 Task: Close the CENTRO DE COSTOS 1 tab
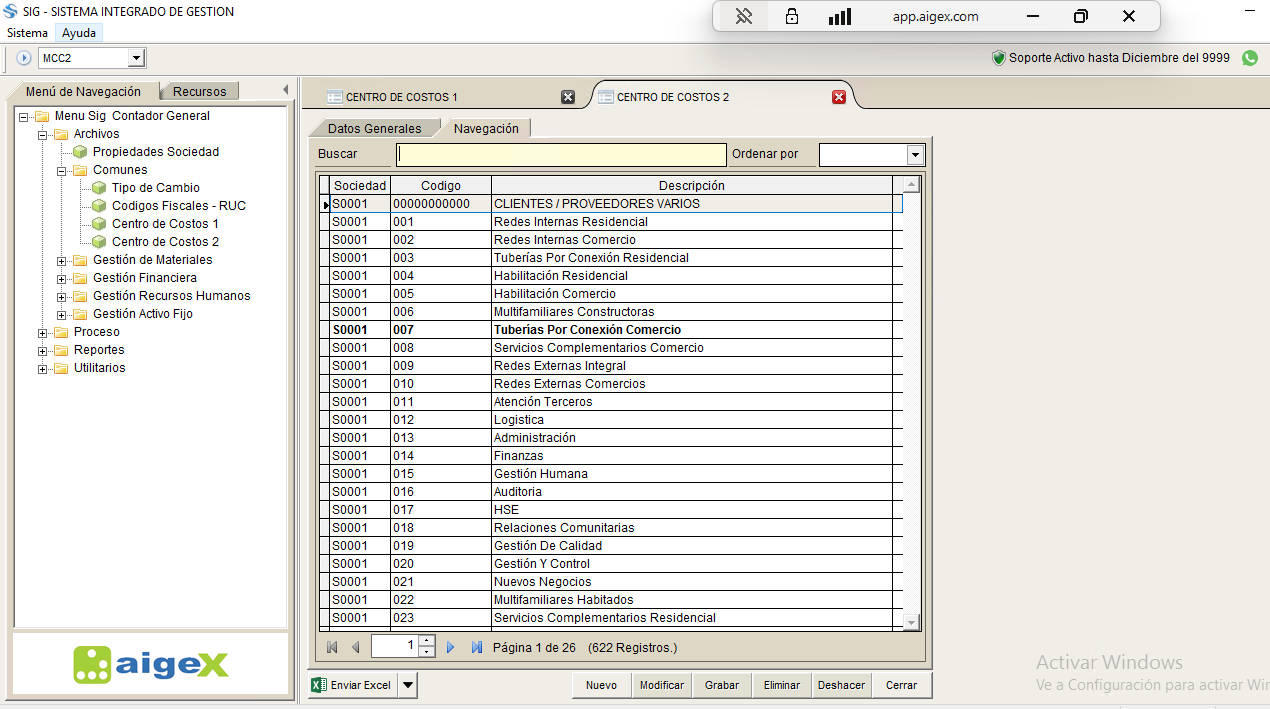(568, 97)
